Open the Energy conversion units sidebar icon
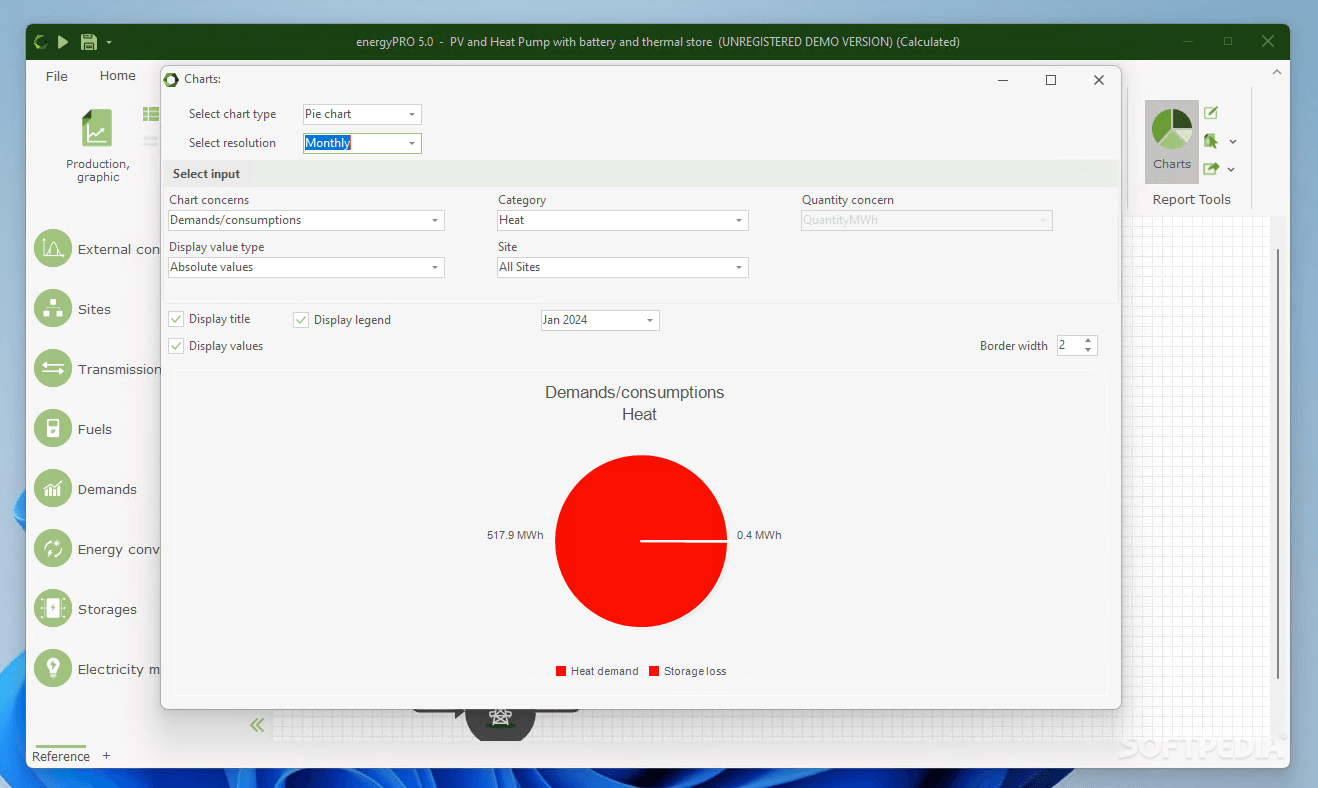Viewport: 1318px width, 788px height. [x=53, y=548]
